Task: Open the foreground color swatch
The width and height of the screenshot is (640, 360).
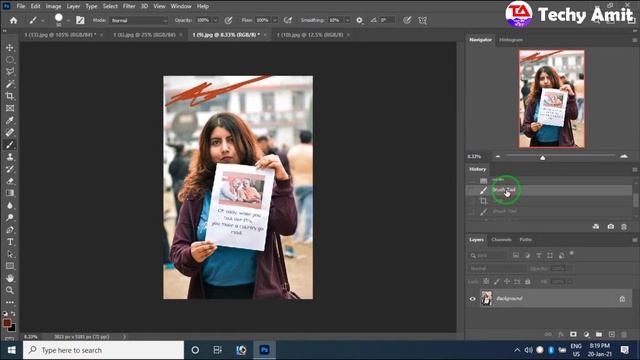Action: (7, 323)
